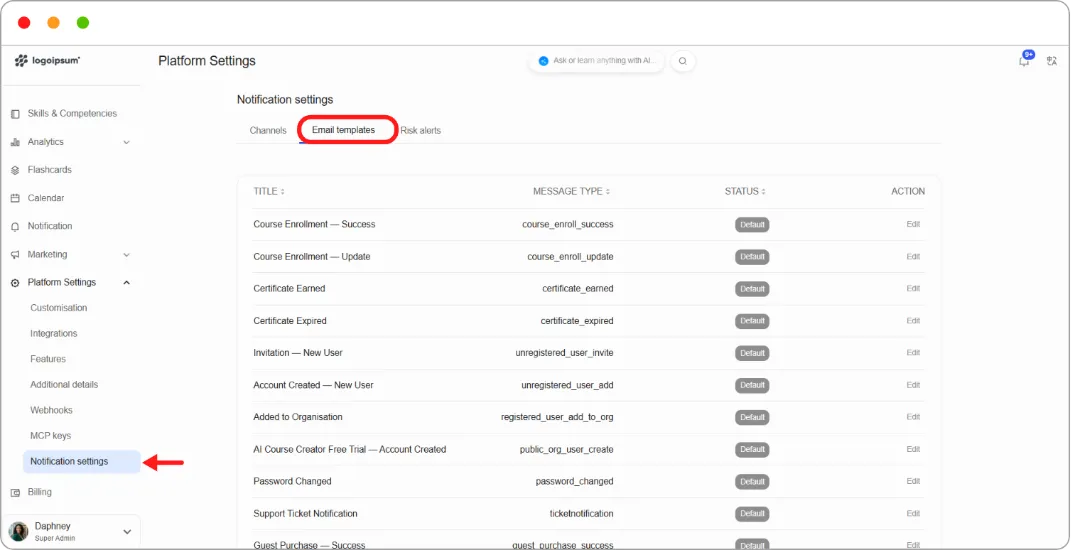Click the registered_user_add_to_org message type
This screenshot has width=1071, height=550.
point(557,417)
